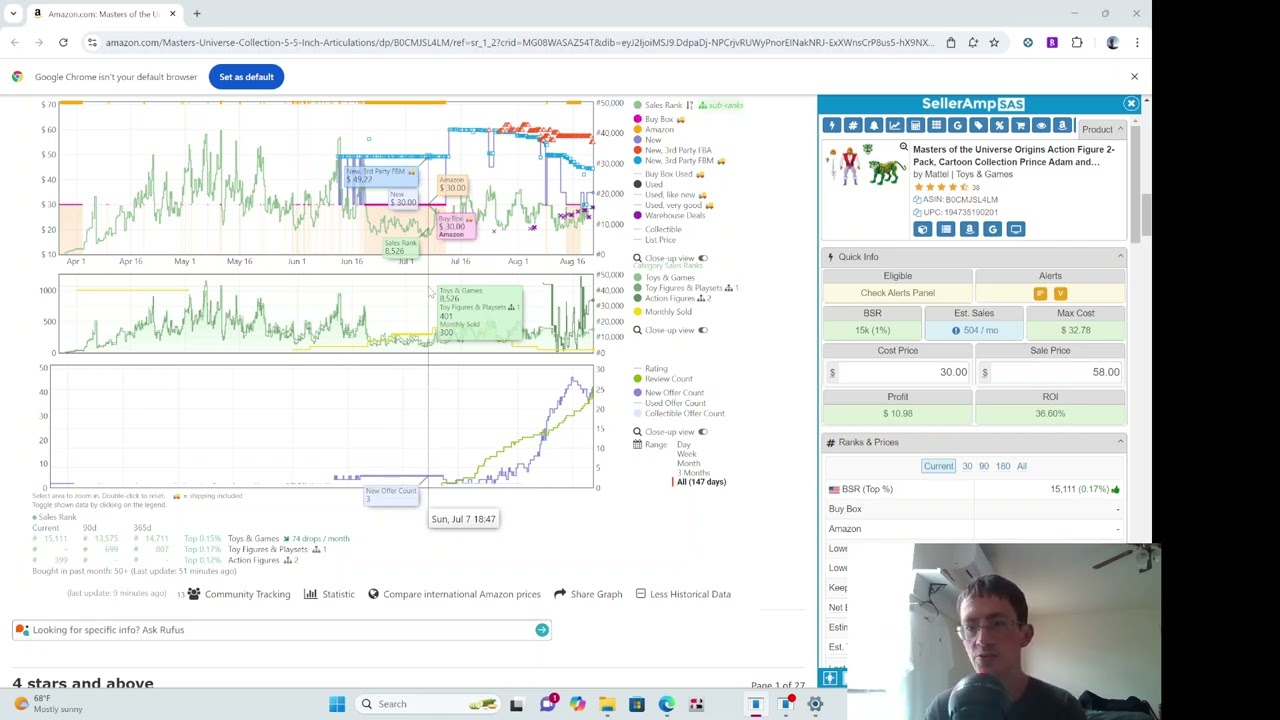Click the V alert badge
The width and height of the screenshot is (1280, 720).
[1060, 293]
